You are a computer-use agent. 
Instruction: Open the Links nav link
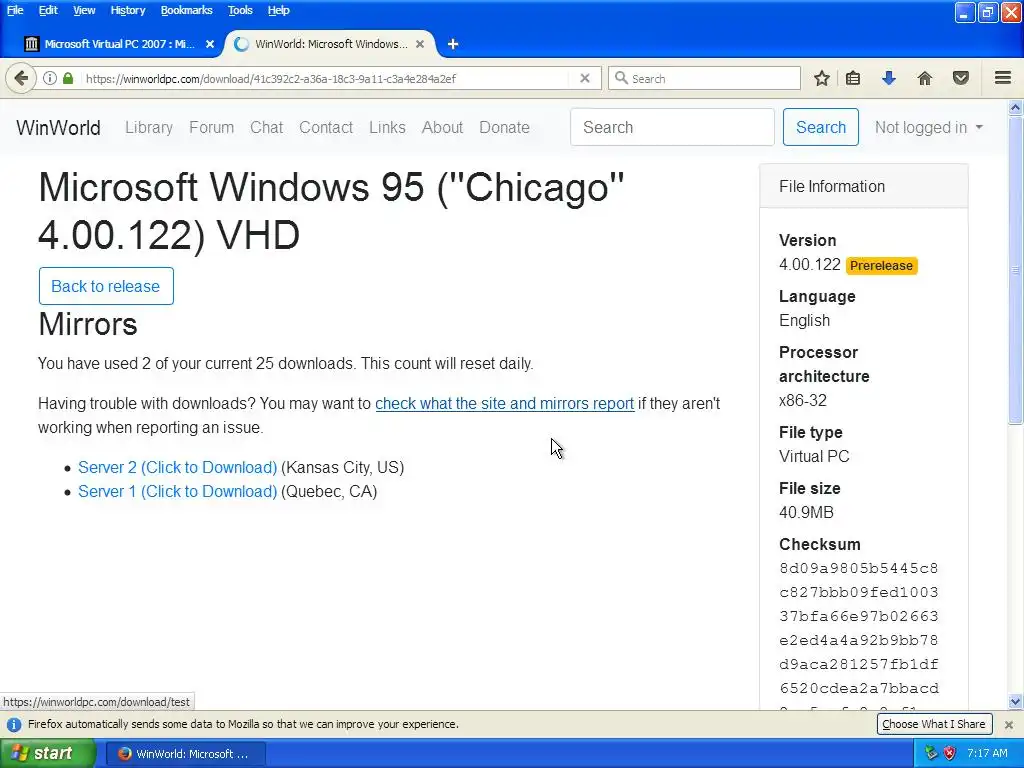coord(387,127)
